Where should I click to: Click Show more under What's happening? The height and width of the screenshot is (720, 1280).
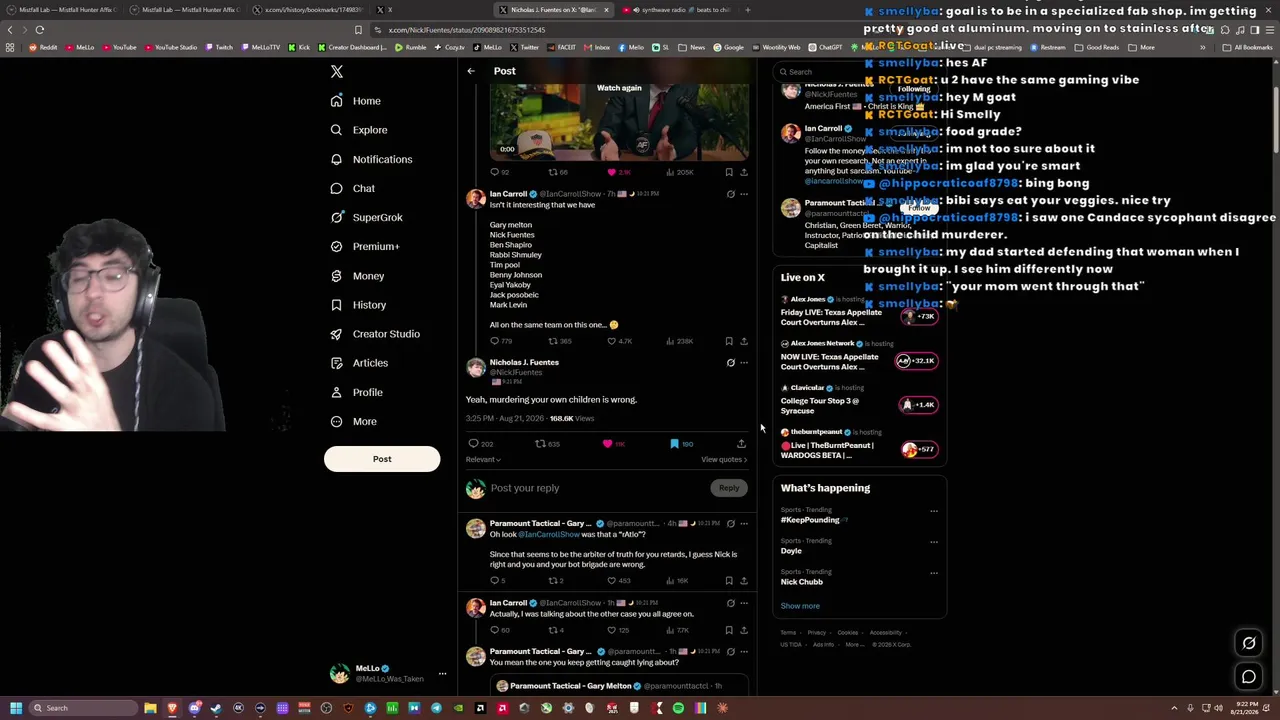[x=800, y=606]
